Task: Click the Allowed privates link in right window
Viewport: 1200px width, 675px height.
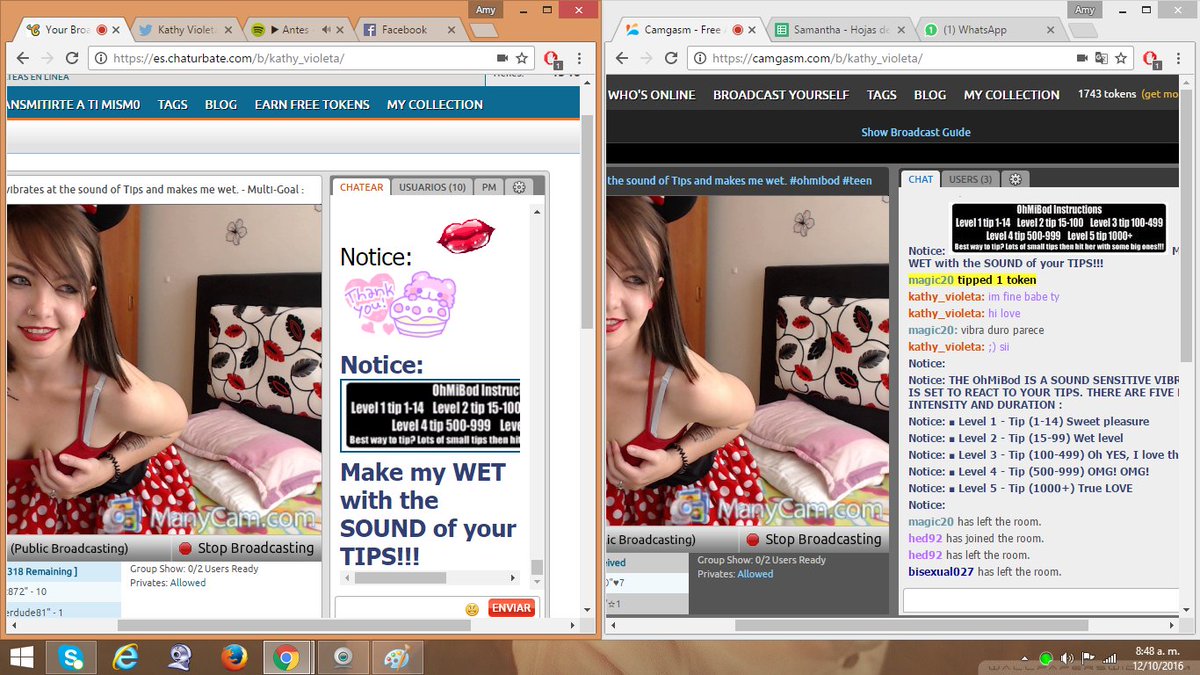Action: (x=755, y=574)
